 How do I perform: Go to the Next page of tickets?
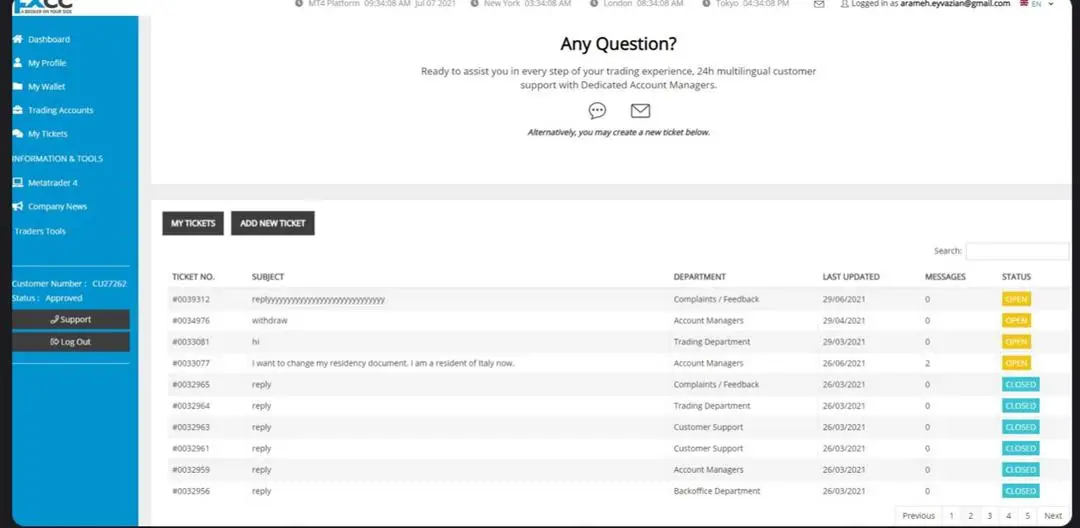1053,516
